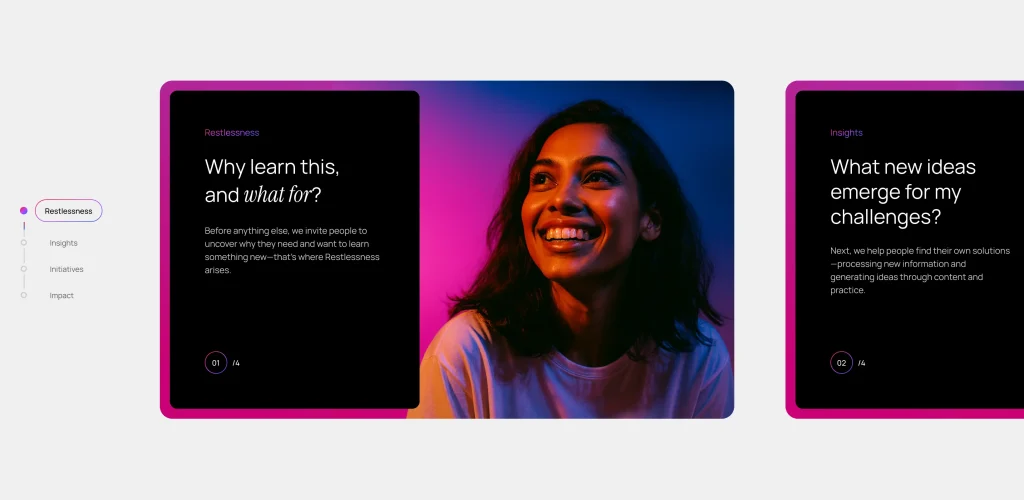
Task: Click the 'What new ideas emerge' heading
Action: coord(902,191)
